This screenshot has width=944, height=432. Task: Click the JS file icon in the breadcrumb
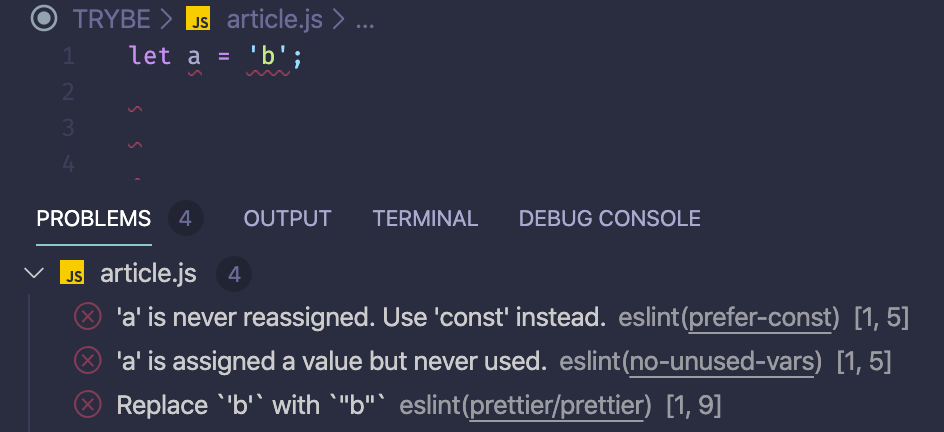coord(198,20)
